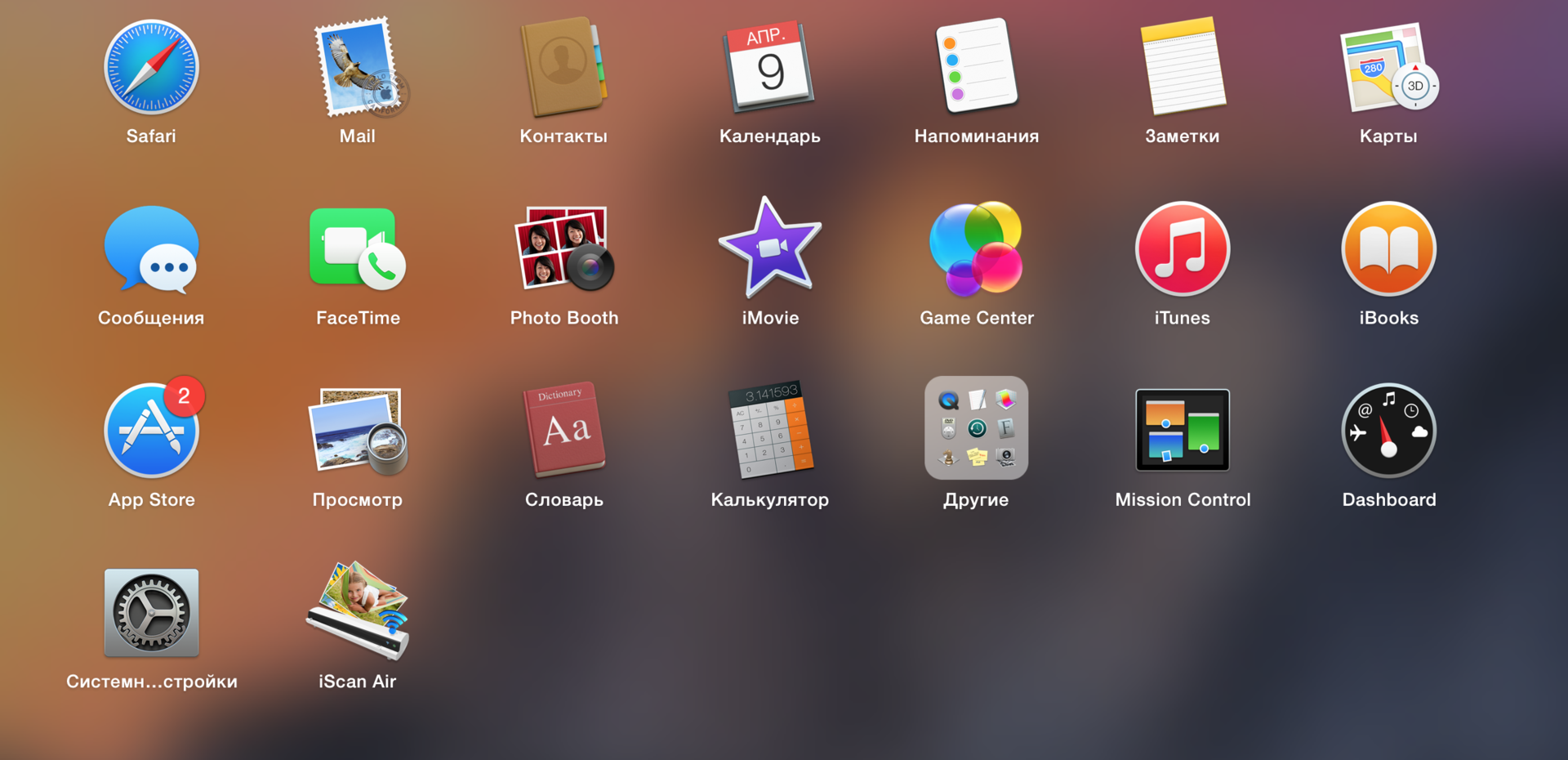Click the "Mission Control" label text
1568x760 pixels.
coord(1183,499)
